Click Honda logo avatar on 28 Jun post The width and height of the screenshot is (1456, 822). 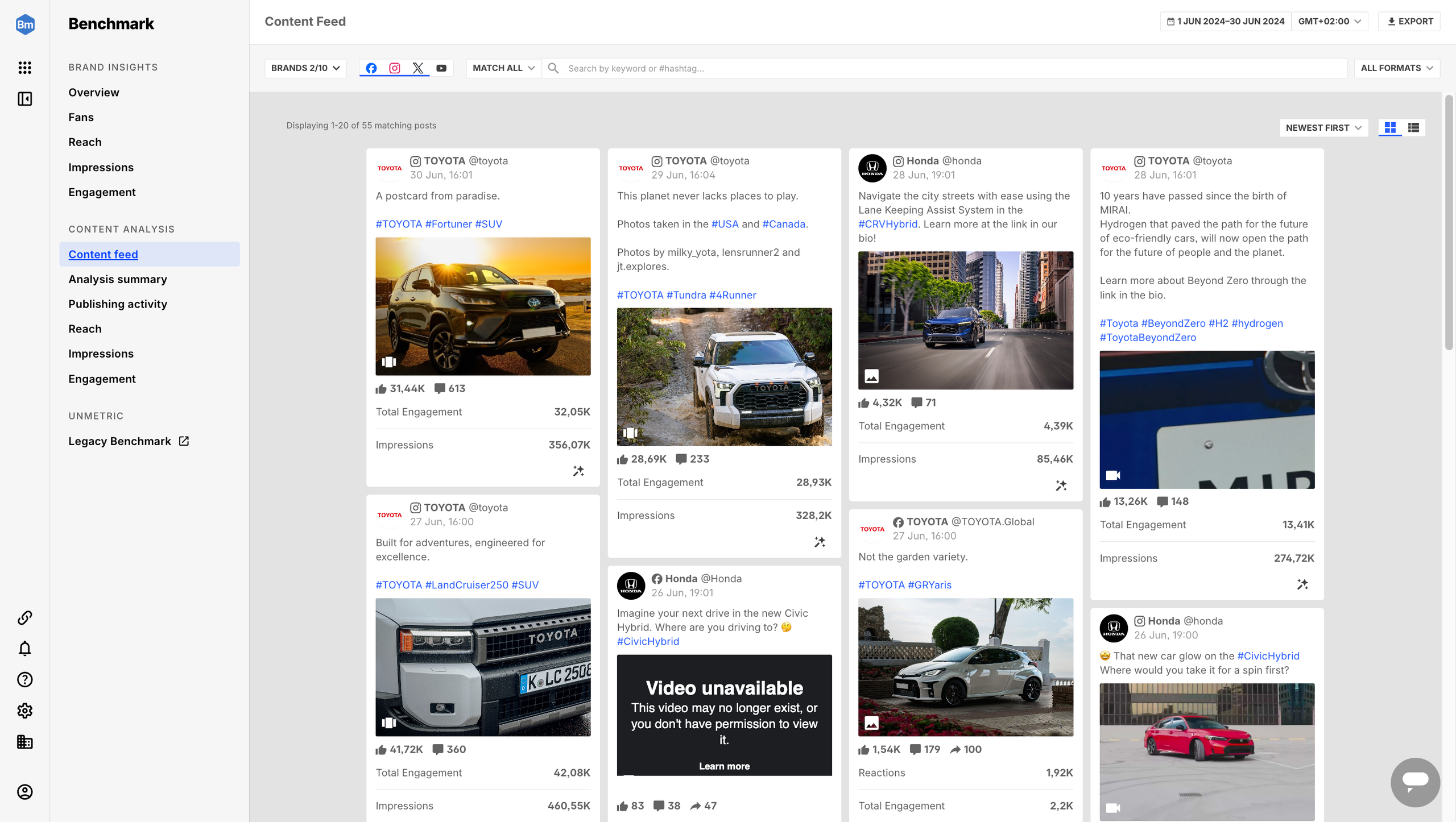tap(872, 168)
